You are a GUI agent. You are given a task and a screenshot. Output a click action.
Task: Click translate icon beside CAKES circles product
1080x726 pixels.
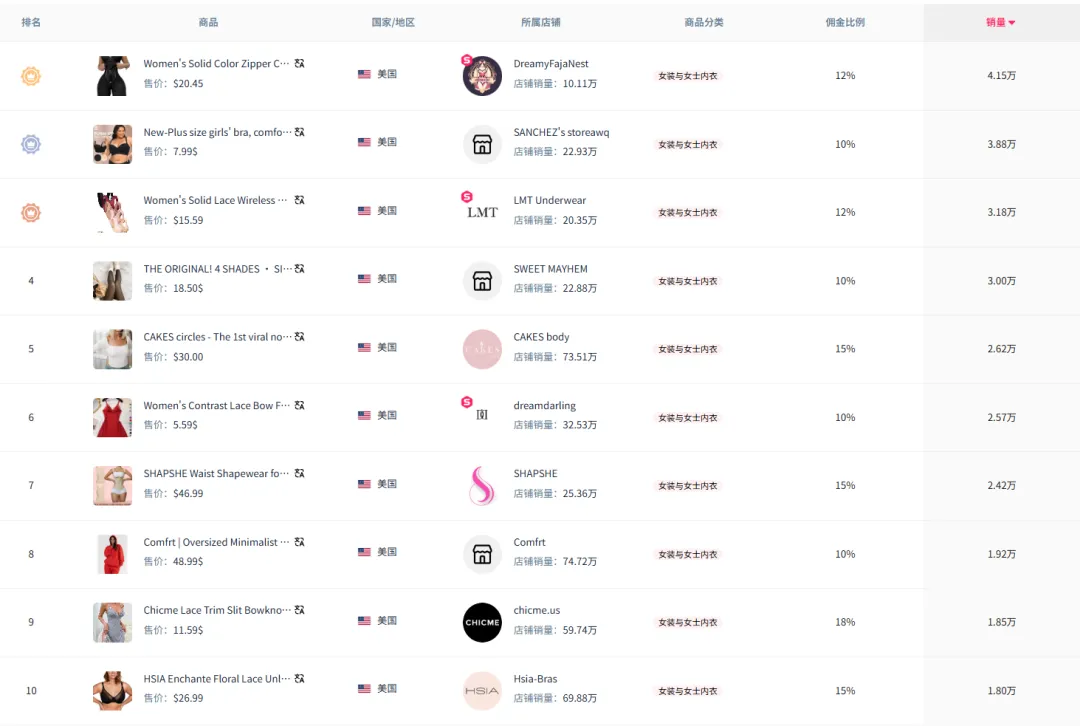click(300, 337)
